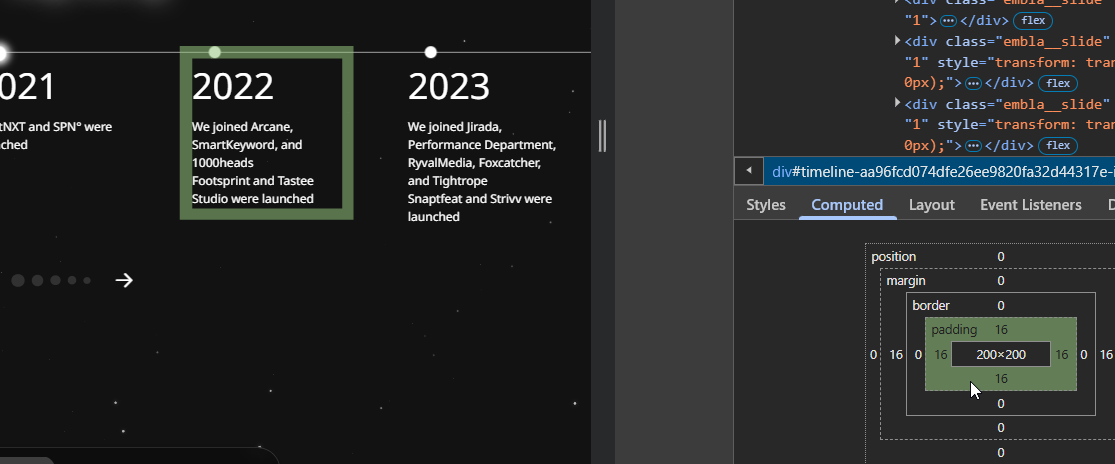Grab the DevTools pane resize handle
This screenshot has height=464, width=1115.
[x=602, y=136]
